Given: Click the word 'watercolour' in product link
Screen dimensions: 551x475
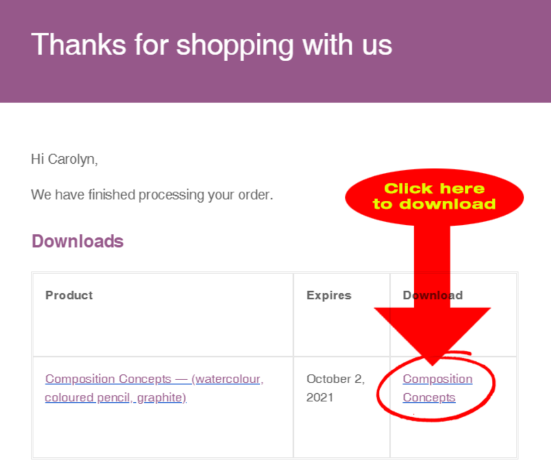Looking at the screenshot, I should (x=228, y=379).
